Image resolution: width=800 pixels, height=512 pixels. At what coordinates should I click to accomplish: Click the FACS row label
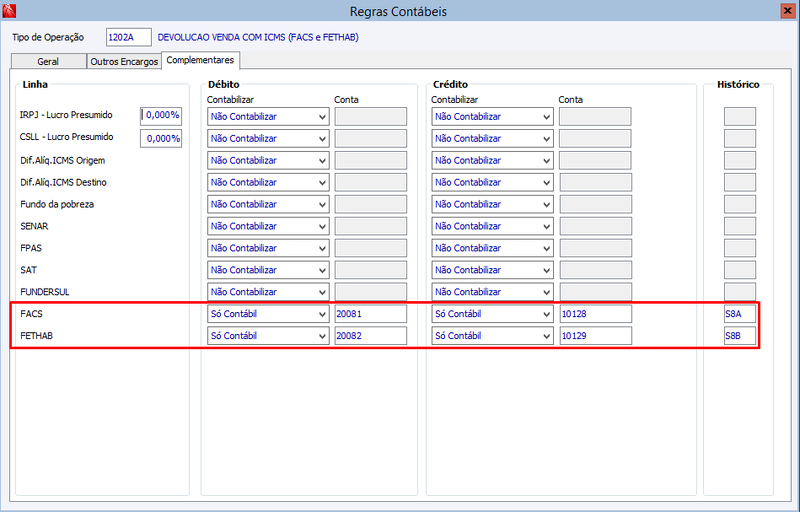click(32, 314)
